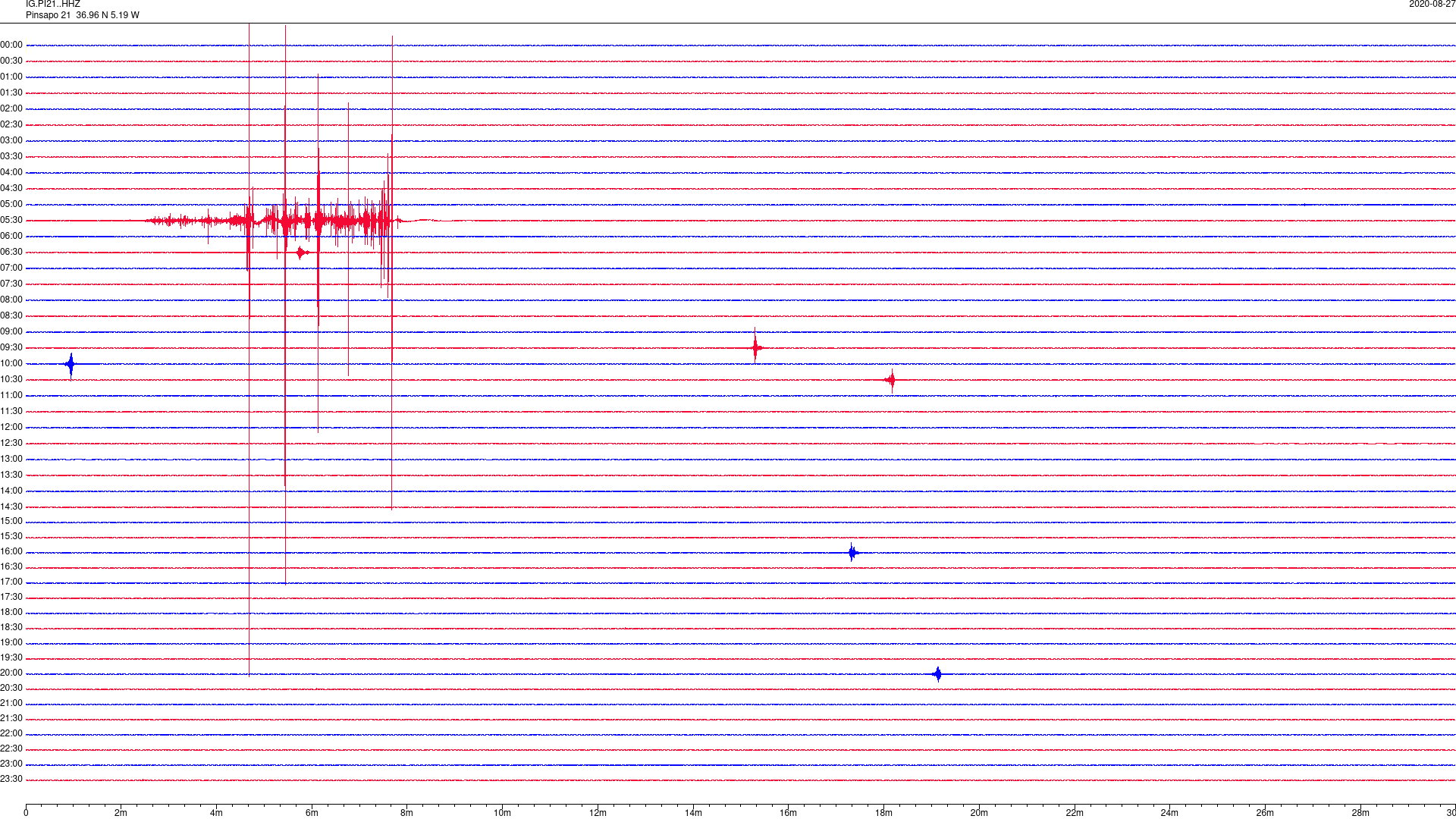Click the 14m tick on time axis
Screen dimensions: 1456x819
coord(693,813)
